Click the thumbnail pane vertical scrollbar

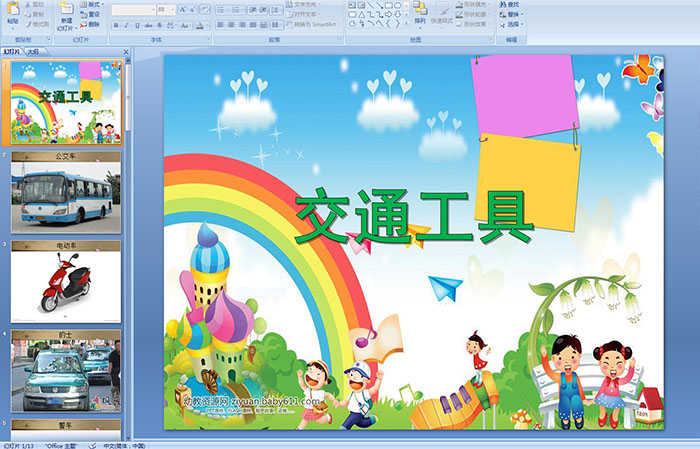click(x=128, y=249)
